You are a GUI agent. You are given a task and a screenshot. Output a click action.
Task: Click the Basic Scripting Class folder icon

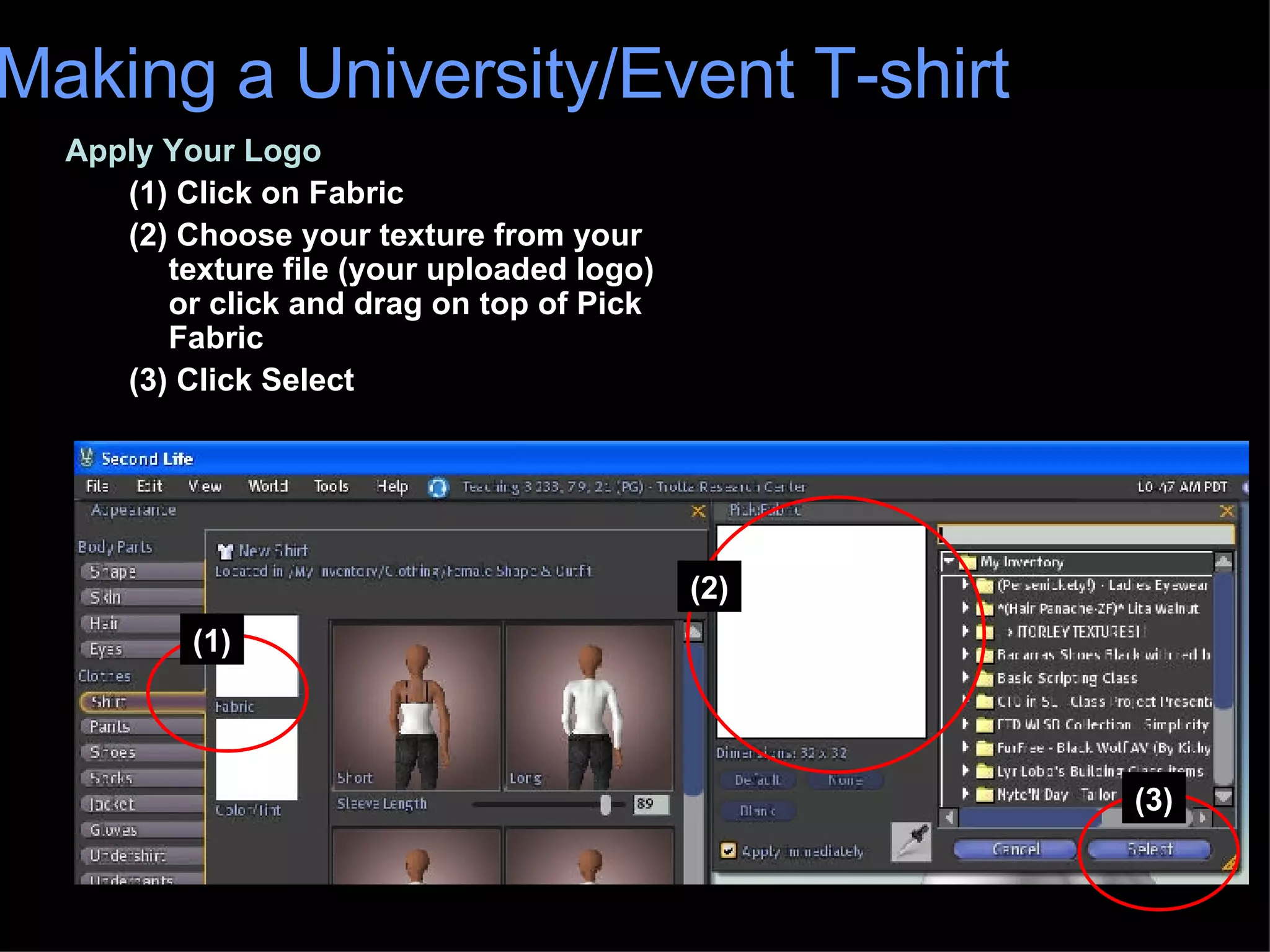click(985, 679)
